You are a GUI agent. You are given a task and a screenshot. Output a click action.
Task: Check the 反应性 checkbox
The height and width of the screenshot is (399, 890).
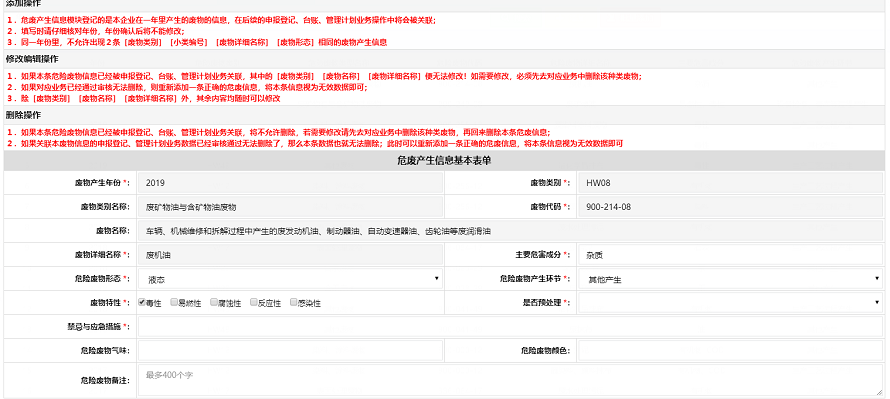click(254, 303)
